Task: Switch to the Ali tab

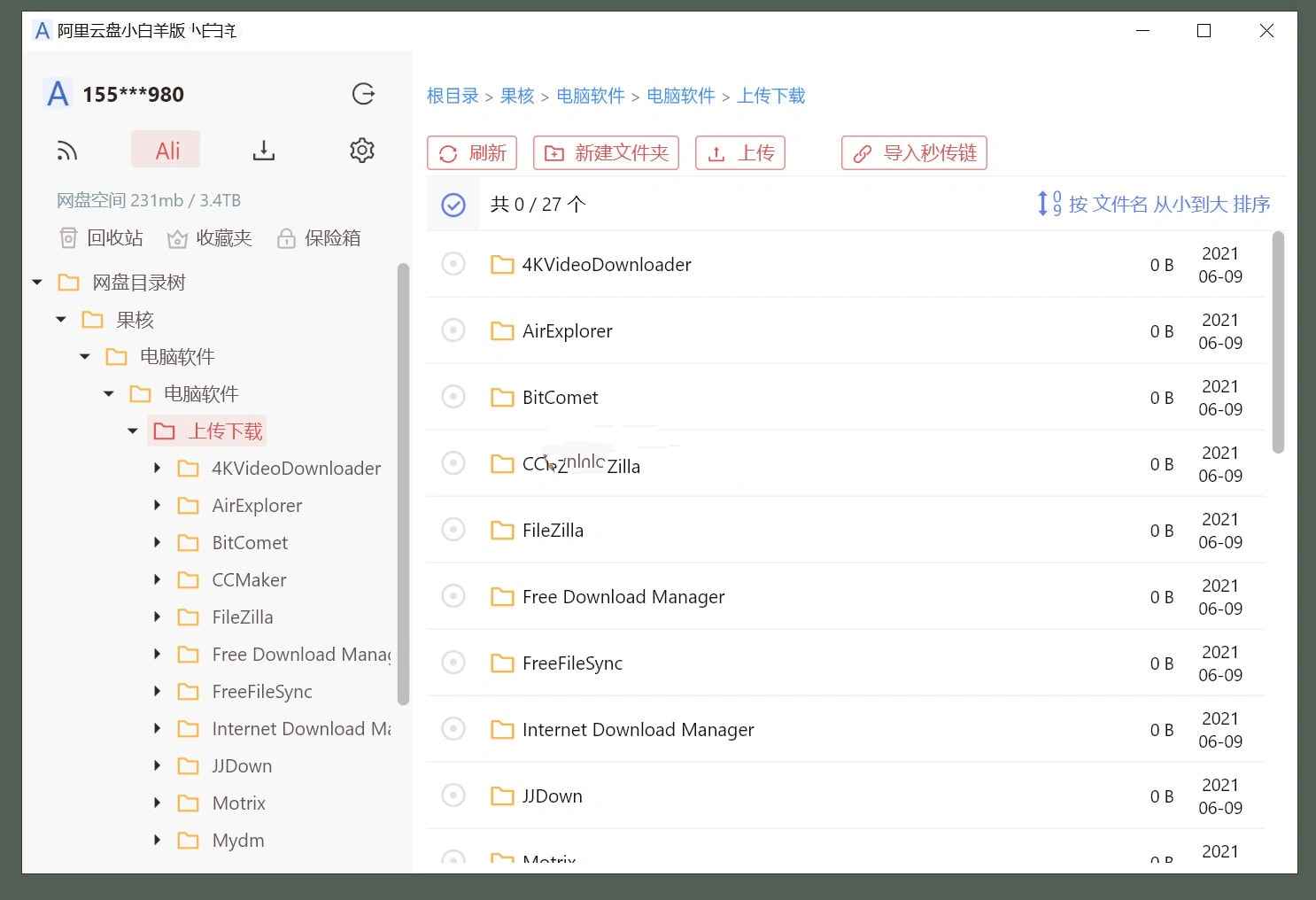Action: click(x=165, y=150)
